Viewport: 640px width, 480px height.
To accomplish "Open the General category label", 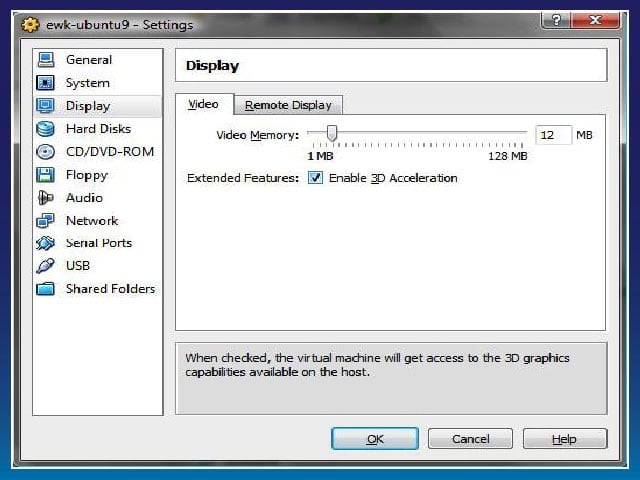I will 89,60.
